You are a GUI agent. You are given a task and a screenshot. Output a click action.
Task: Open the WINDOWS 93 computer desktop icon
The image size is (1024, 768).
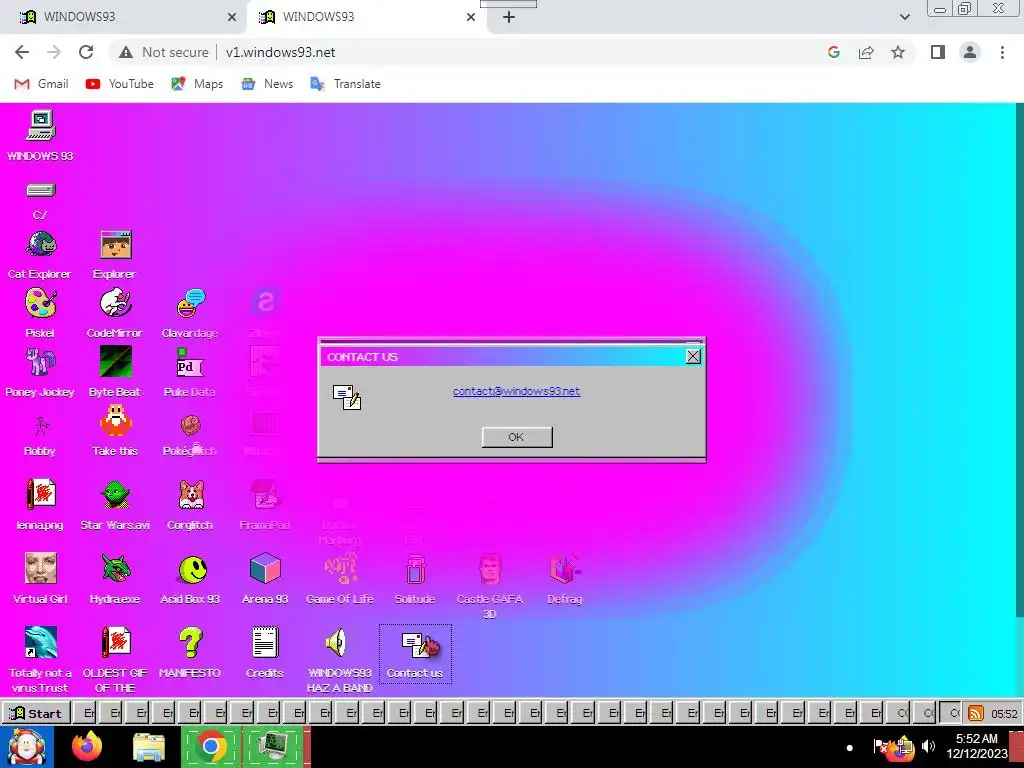pos(40,135)
